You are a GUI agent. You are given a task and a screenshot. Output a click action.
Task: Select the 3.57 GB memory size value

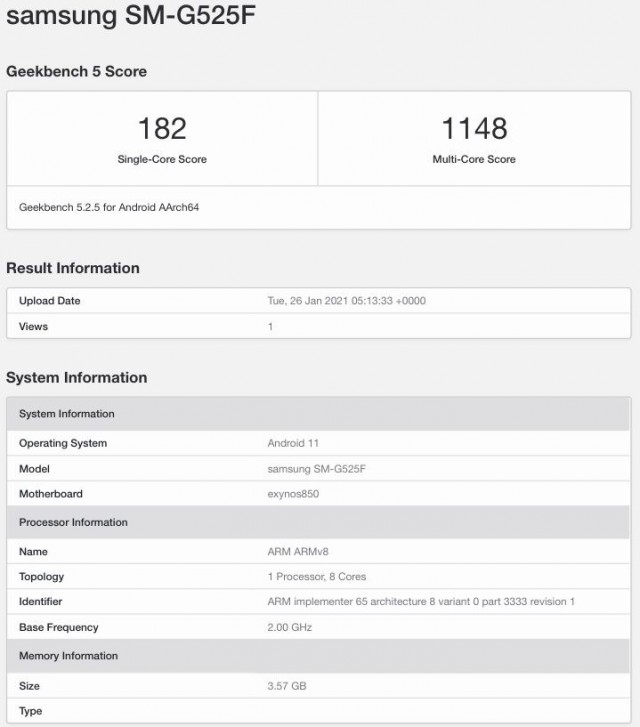[287, 686]
